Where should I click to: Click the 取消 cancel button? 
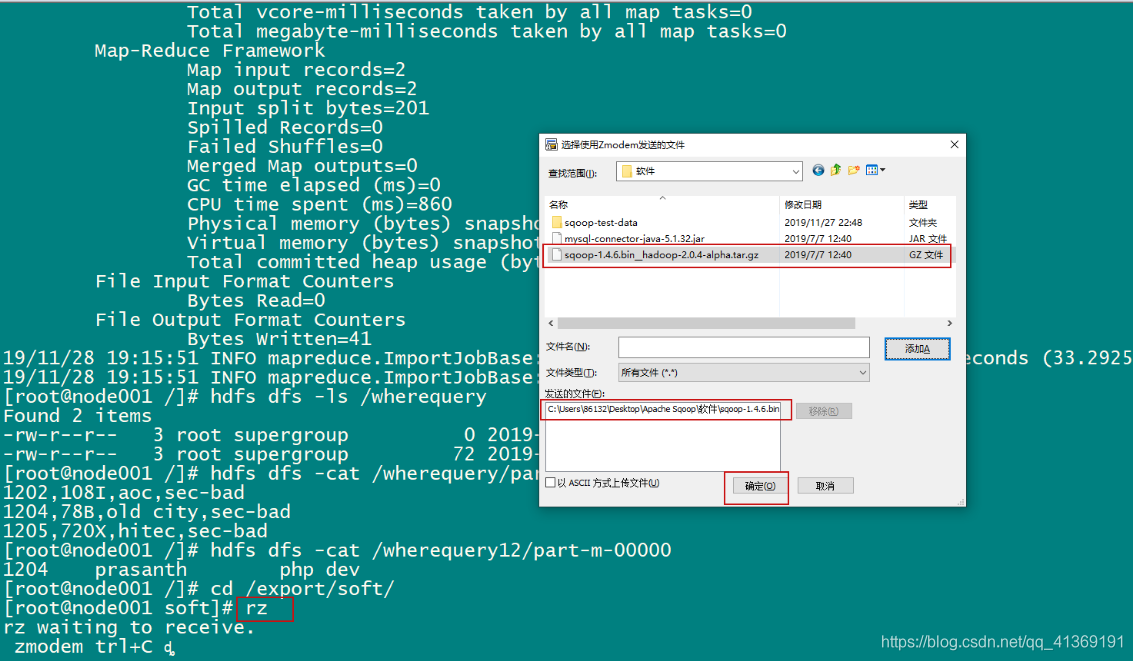pos(825,486)
